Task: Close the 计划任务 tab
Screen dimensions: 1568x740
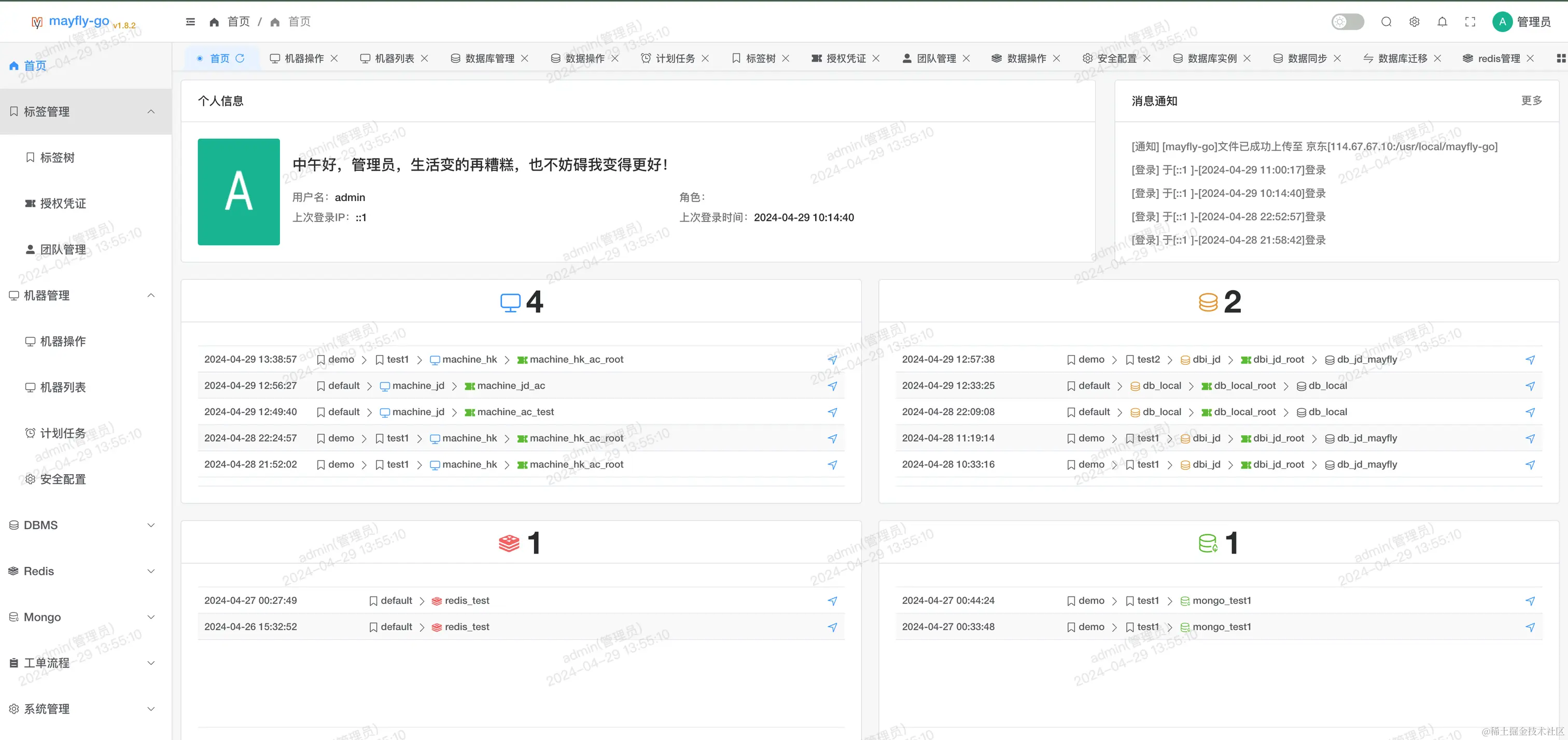Action: click(705, 59)
